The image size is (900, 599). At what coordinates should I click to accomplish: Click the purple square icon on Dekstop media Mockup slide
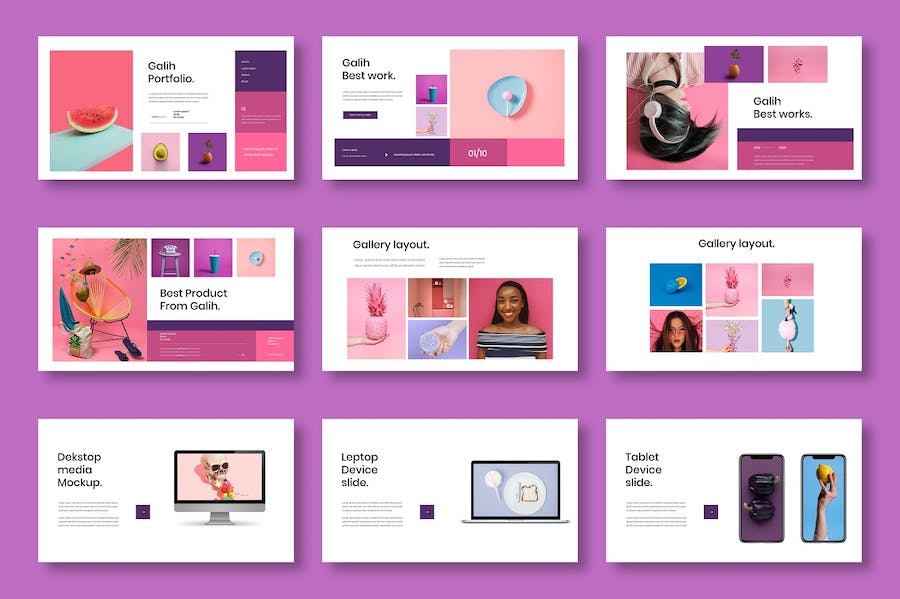(143, 511)
